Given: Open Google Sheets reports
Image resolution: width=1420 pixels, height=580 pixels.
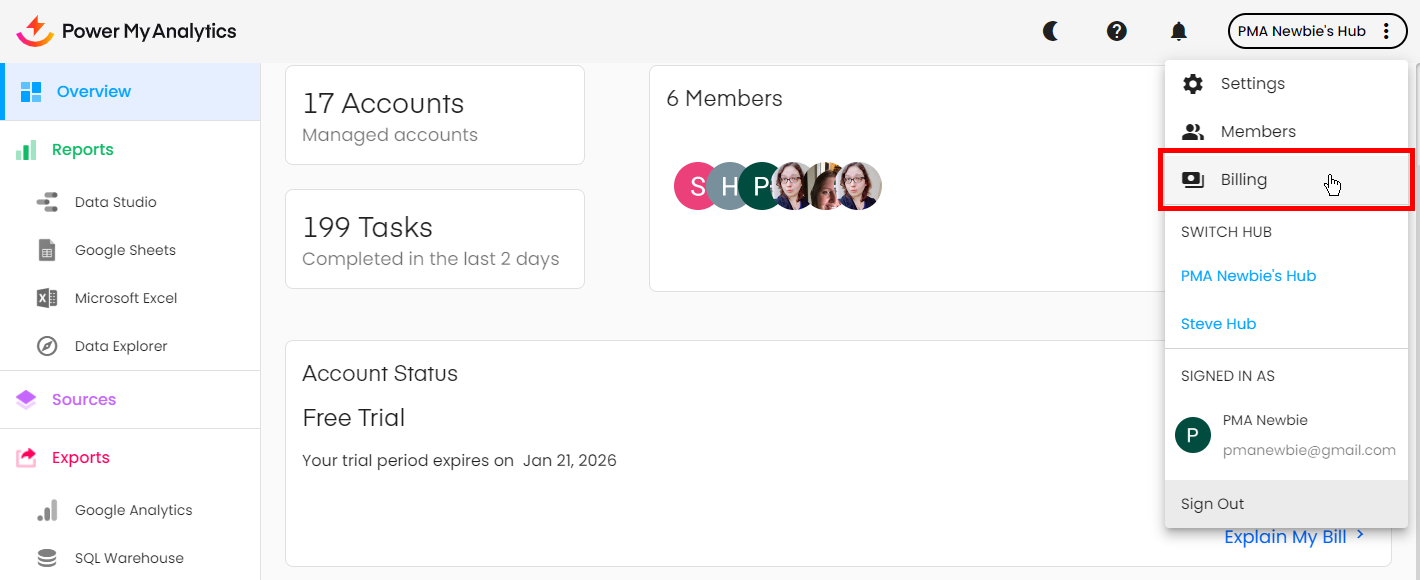Looking at the screenshot, I should click(x=125, y=250).
